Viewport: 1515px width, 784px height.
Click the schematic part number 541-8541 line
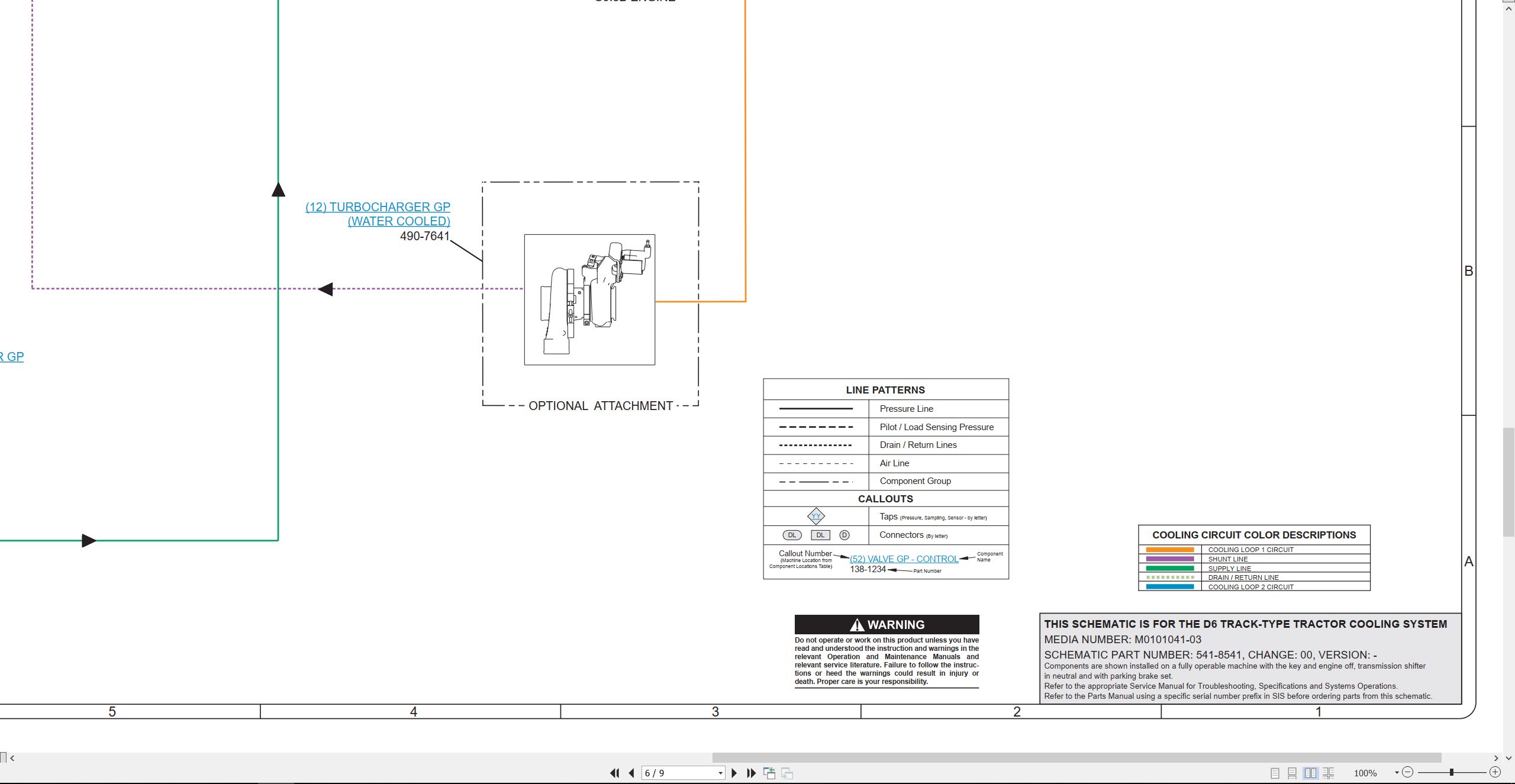tap(1210, 655)
